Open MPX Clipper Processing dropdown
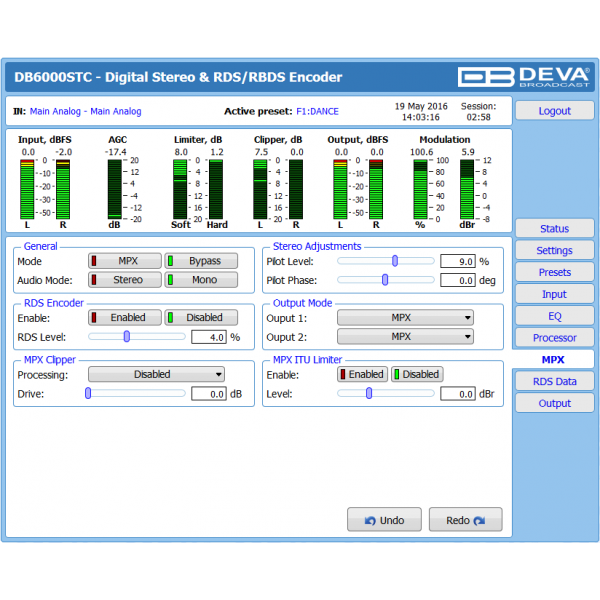Image resolution: width=600 pixels, height=600 pixels. pos(156,374)
